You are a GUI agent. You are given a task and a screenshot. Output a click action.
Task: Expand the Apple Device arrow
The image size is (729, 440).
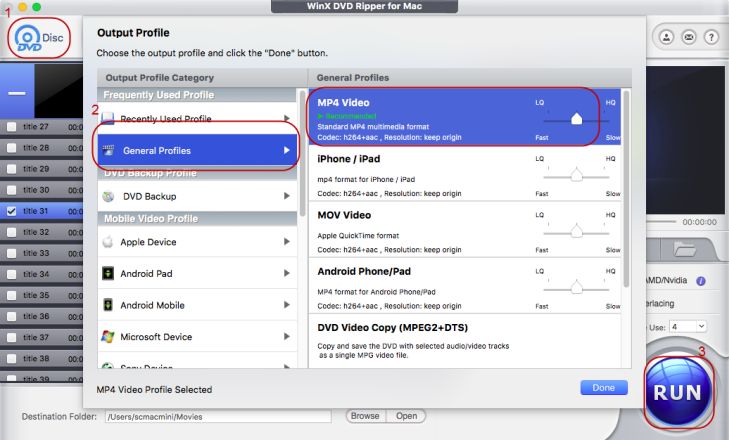[x=287, y=241]
